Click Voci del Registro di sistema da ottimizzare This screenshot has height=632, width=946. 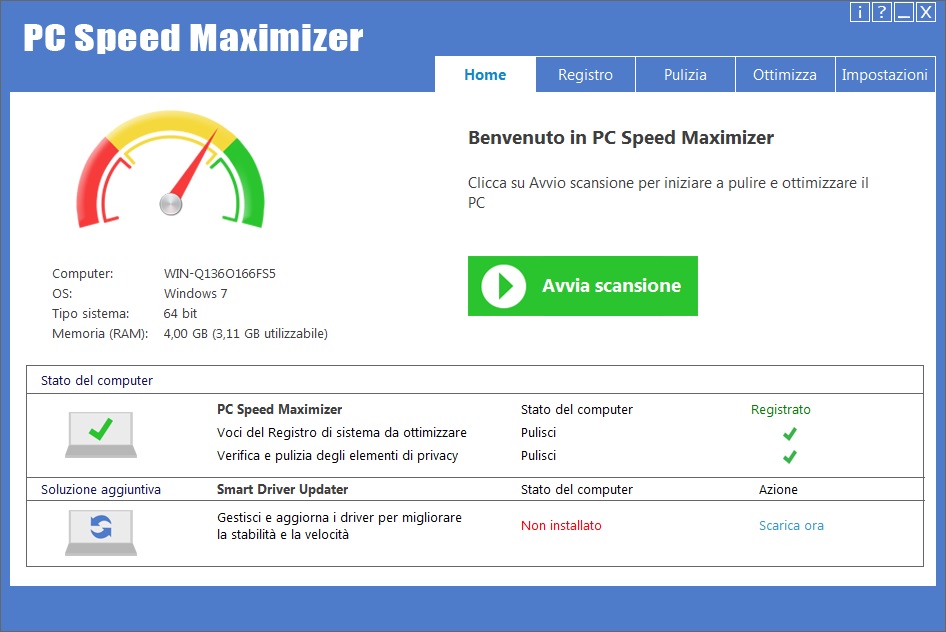click(x=341, y=432)
